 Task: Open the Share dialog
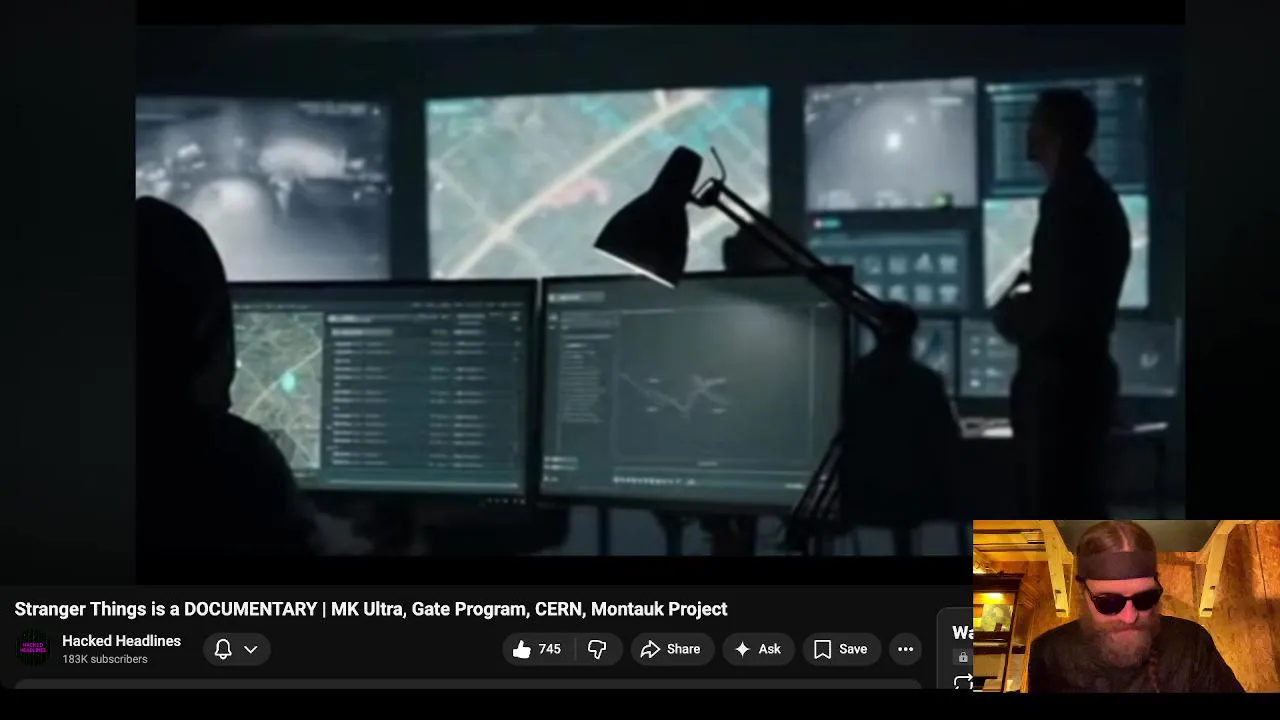[671, 649]
